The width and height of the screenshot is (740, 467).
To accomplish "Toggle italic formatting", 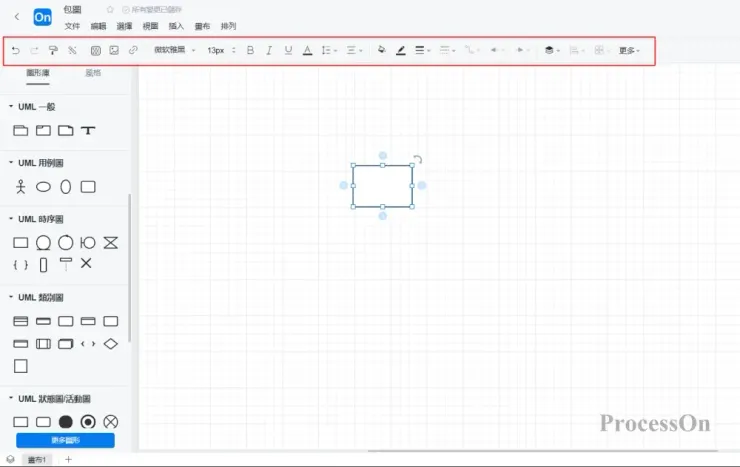I will click(x=269, y=50).
